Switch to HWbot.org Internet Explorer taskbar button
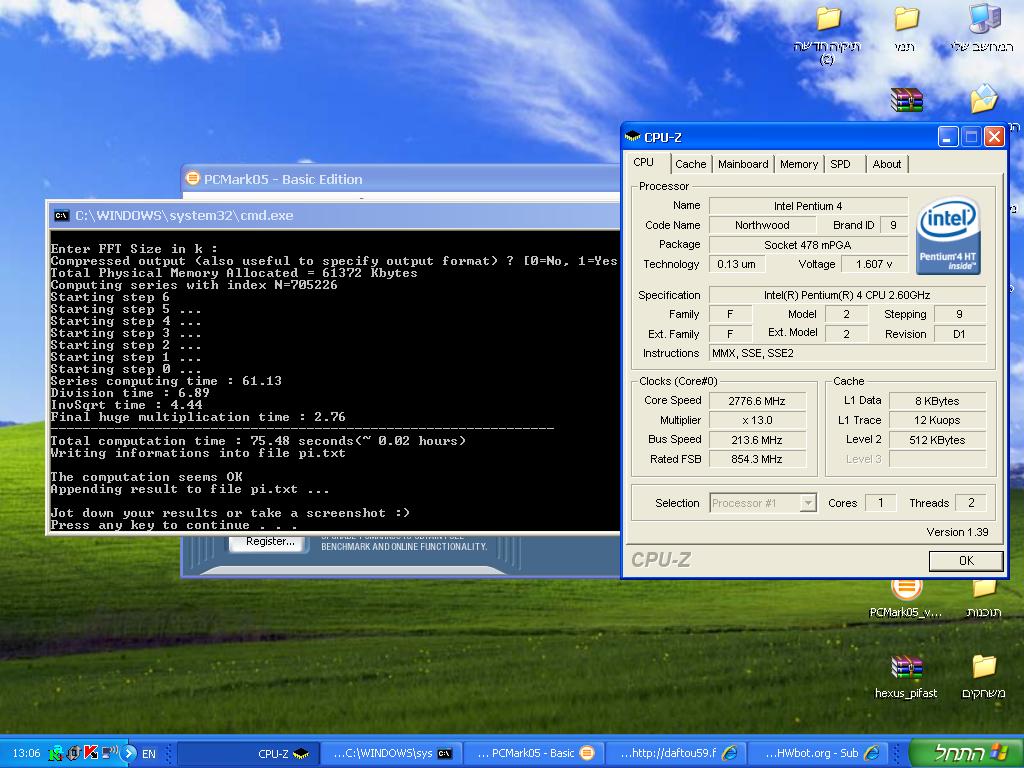Viewport: 1024px width, 768px height. (819, 753)
